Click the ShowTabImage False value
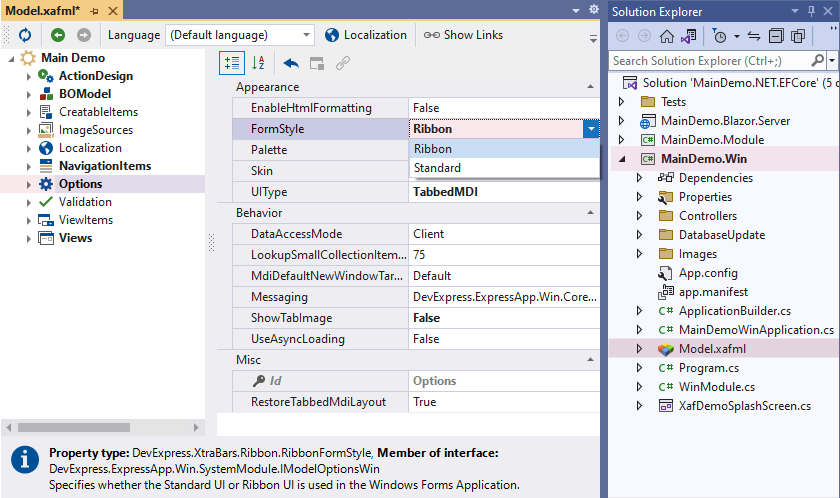Screen dimensions: 840x498 pos(504,318)
